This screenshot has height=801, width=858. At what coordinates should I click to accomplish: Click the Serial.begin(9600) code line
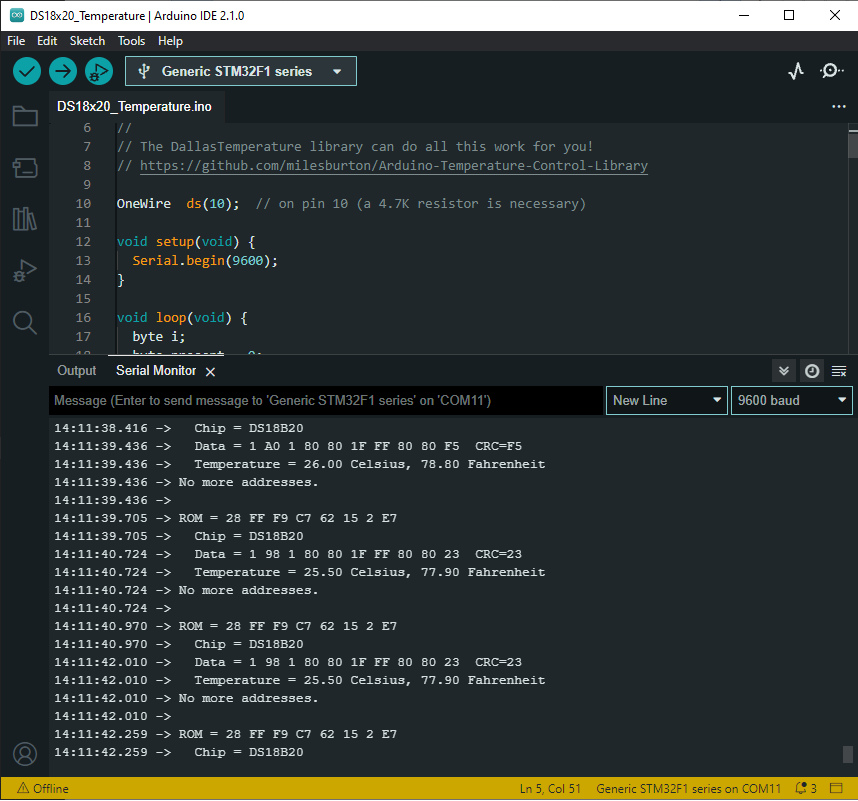coord(205,261)
